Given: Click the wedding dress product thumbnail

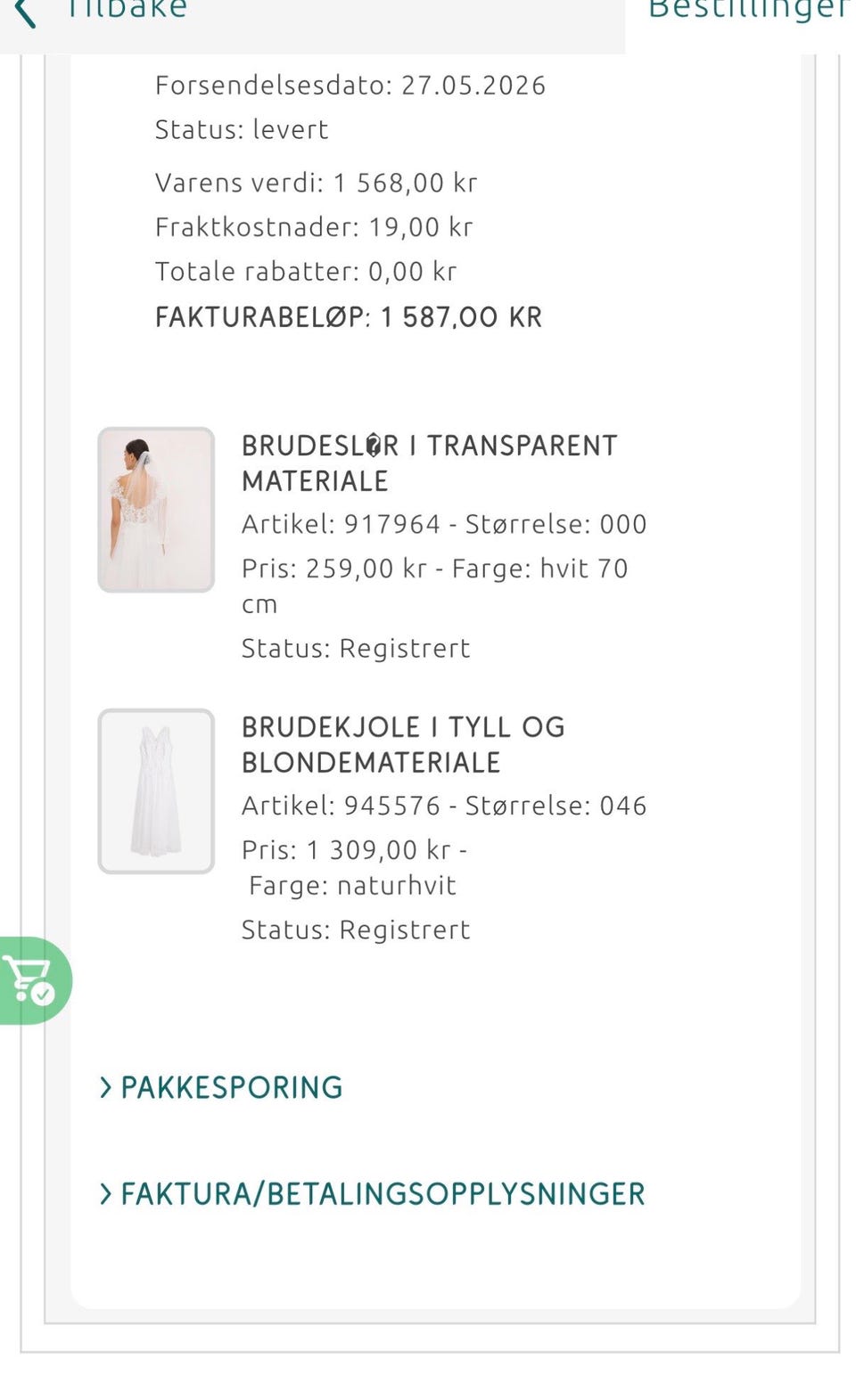Looking at the screenshot, I should click(x=156, y=791).
